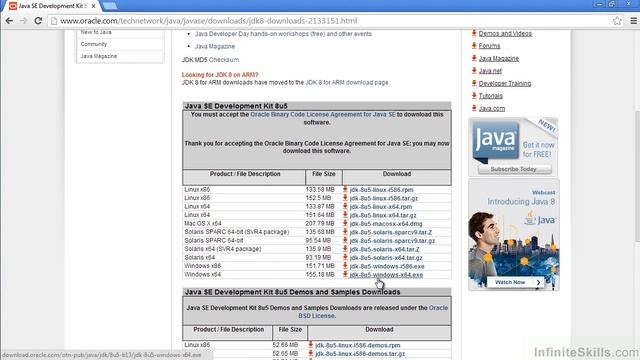The width and height of the screenshot is (640, 360).
Task: Download jdk-8u5-macosx-x64.dmg
Action: [x=386, y=224]
